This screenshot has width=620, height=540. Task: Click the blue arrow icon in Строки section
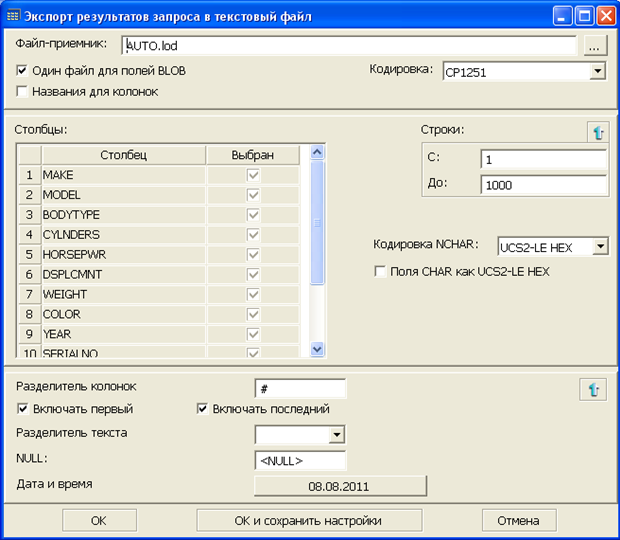[596, 131]
